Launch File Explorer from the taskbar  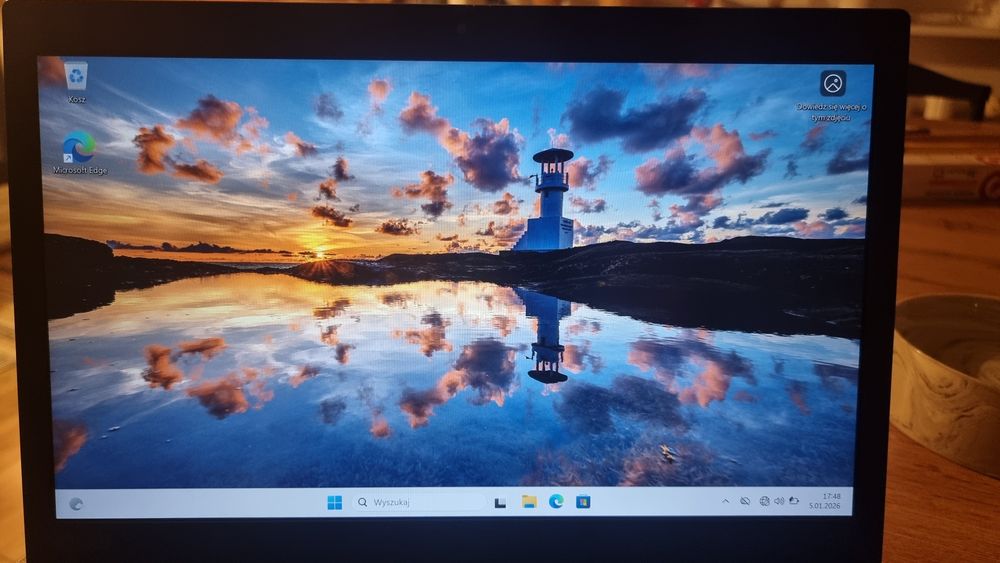(529, 502)
